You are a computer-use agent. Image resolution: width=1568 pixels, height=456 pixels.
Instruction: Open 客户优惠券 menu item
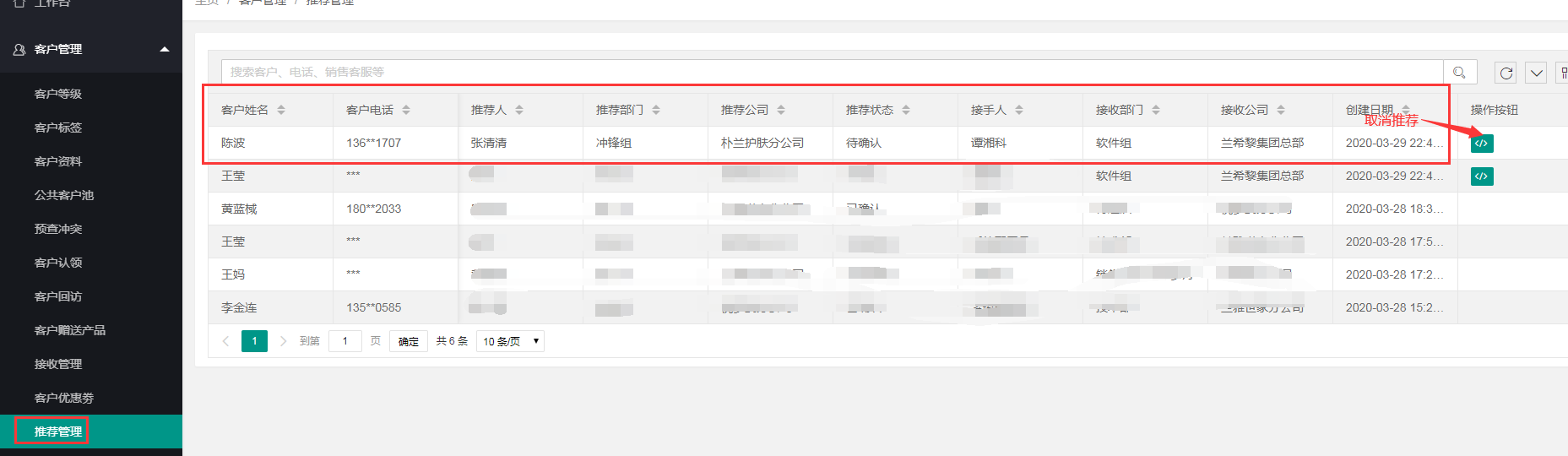[x=91, y=398]
